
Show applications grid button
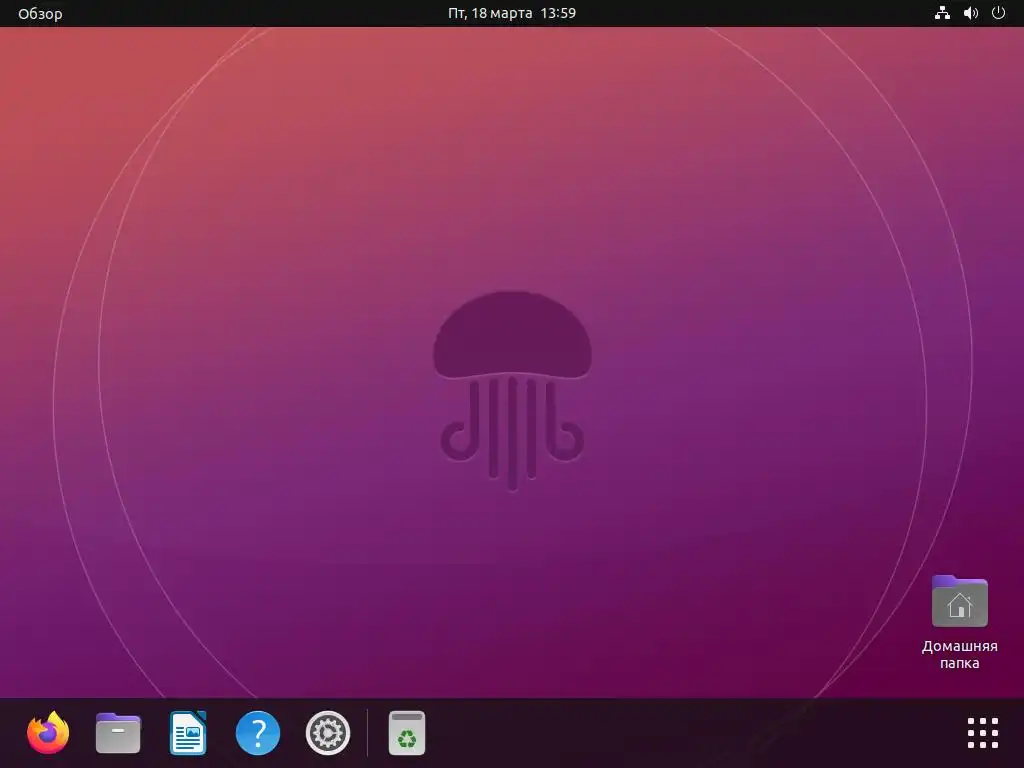[983, 733]
